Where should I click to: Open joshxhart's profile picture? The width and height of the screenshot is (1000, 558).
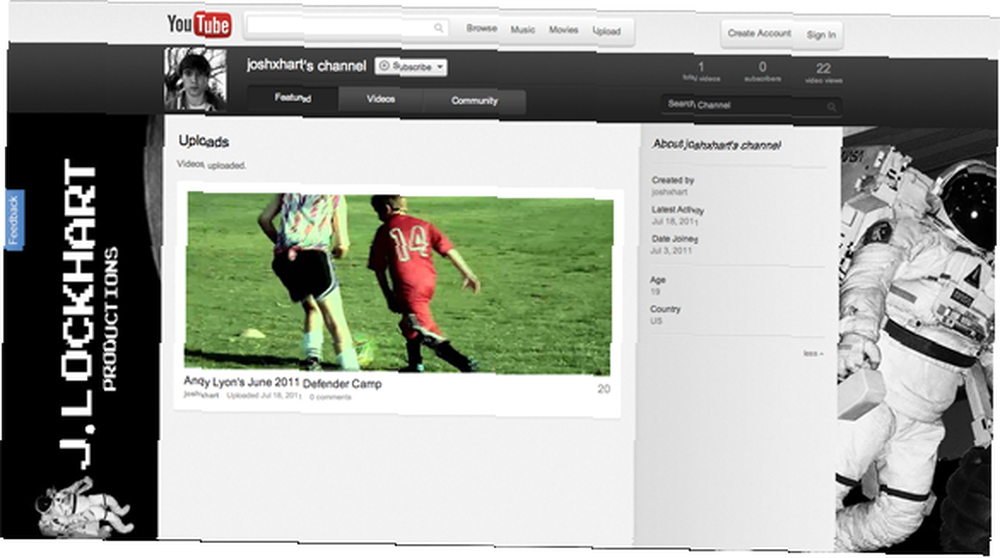pos(195,79)
